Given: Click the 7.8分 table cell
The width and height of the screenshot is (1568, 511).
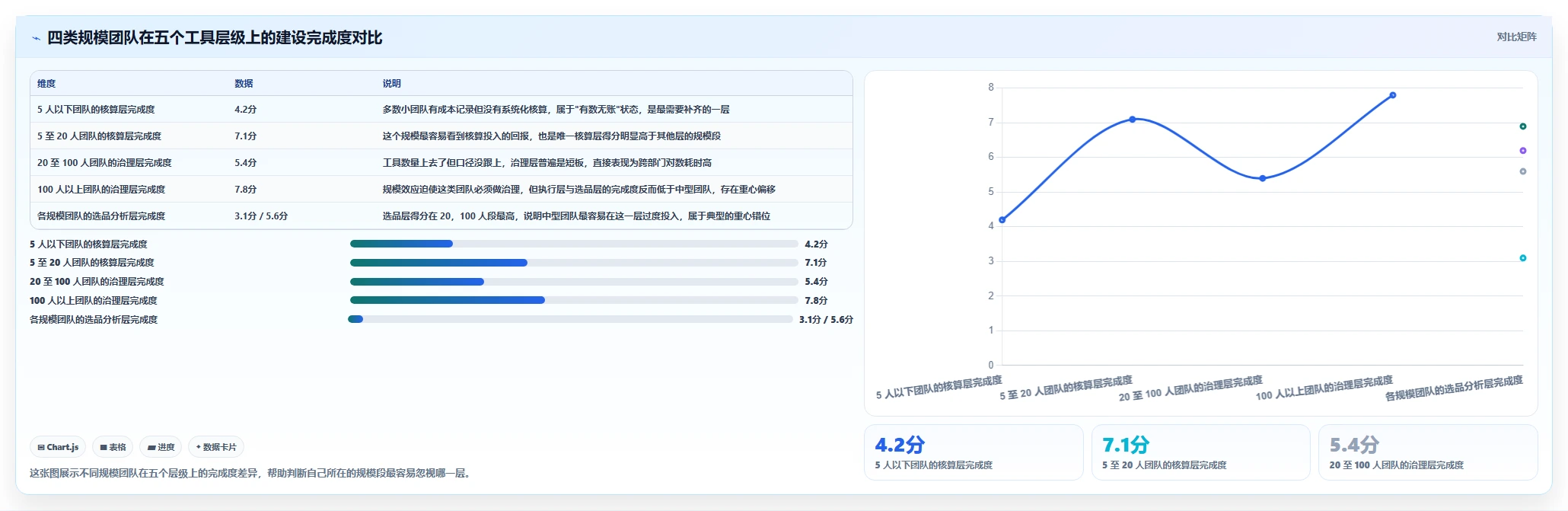Looking at the screenshot, I should point(246,190).
